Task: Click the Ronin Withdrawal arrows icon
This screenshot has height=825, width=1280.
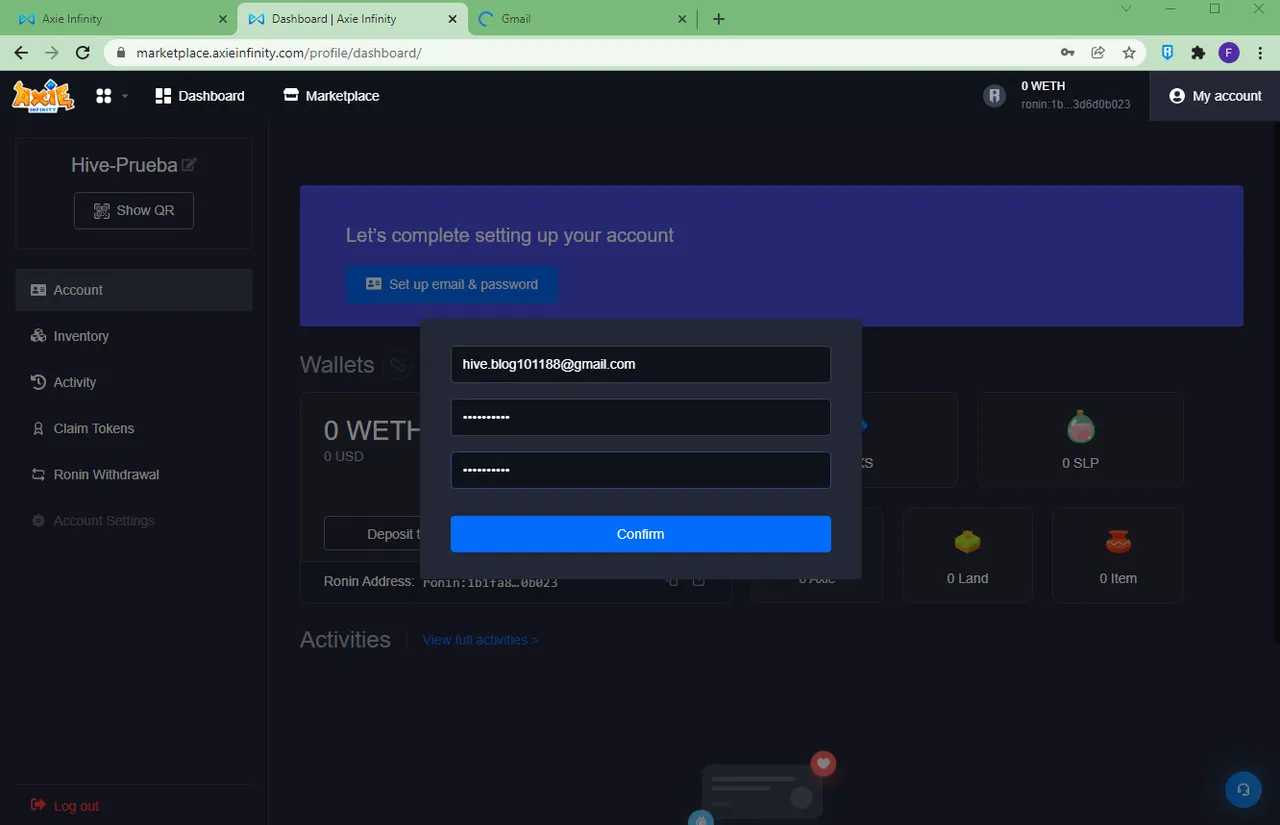Action: (x=38, y=474)
